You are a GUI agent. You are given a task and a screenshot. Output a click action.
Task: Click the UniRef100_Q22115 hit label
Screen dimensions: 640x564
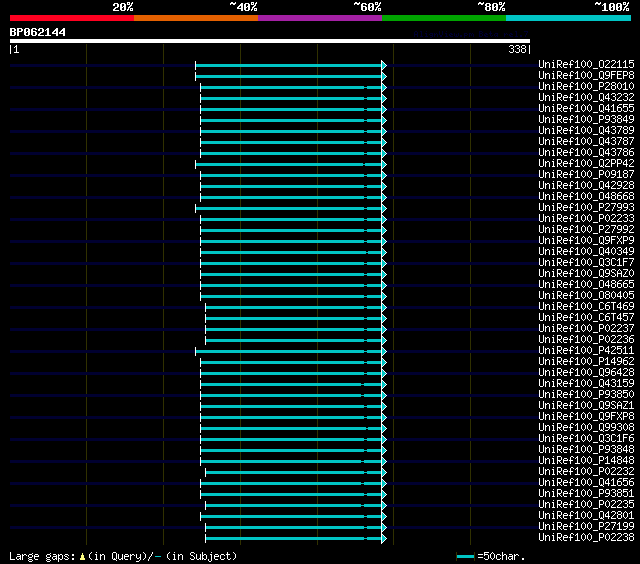(586, 64)
